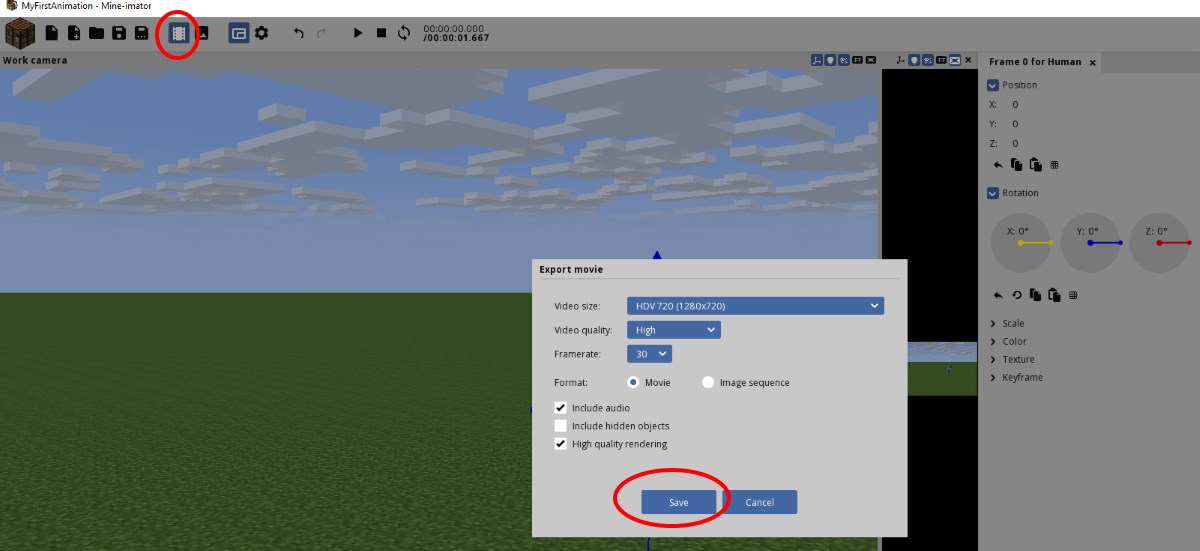
Task: Click the Save As floppy icon
Action: coord(142,33)
